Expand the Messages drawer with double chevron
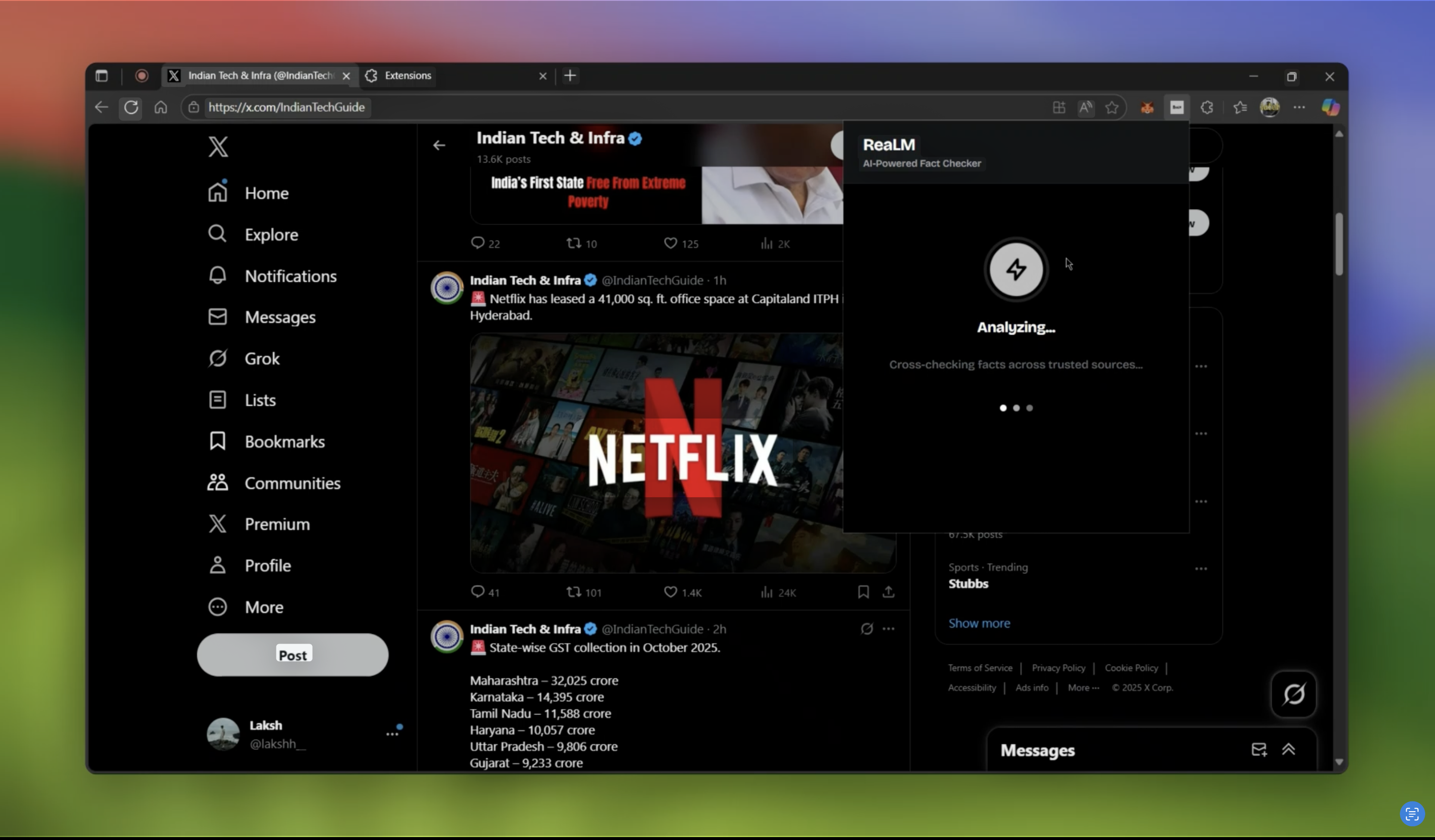1435x840 pixels. [x=1288, y=750]
